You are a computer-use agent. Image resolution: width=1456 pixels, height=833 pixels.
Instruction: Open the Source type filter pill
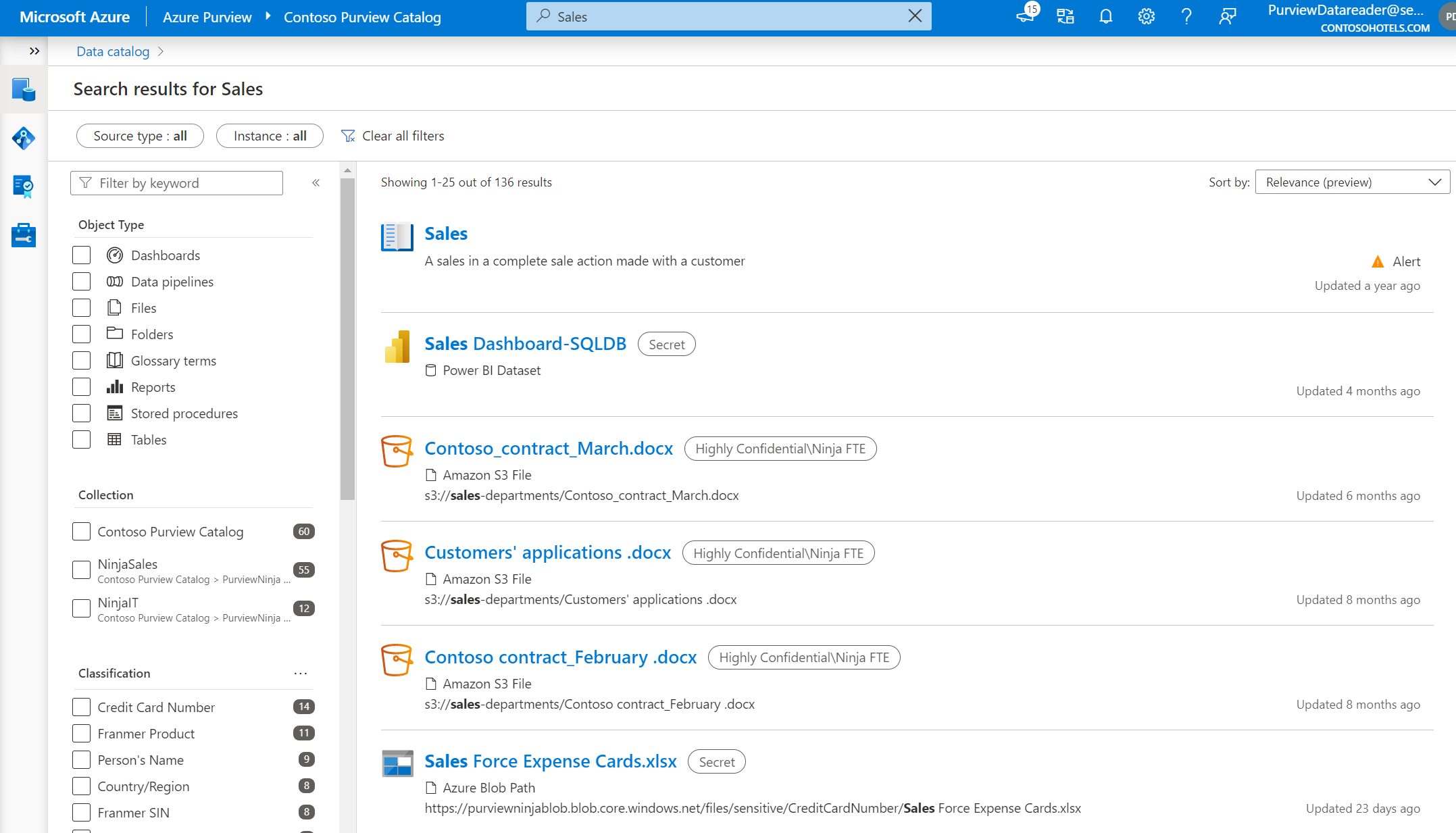(x=140, y=136)
